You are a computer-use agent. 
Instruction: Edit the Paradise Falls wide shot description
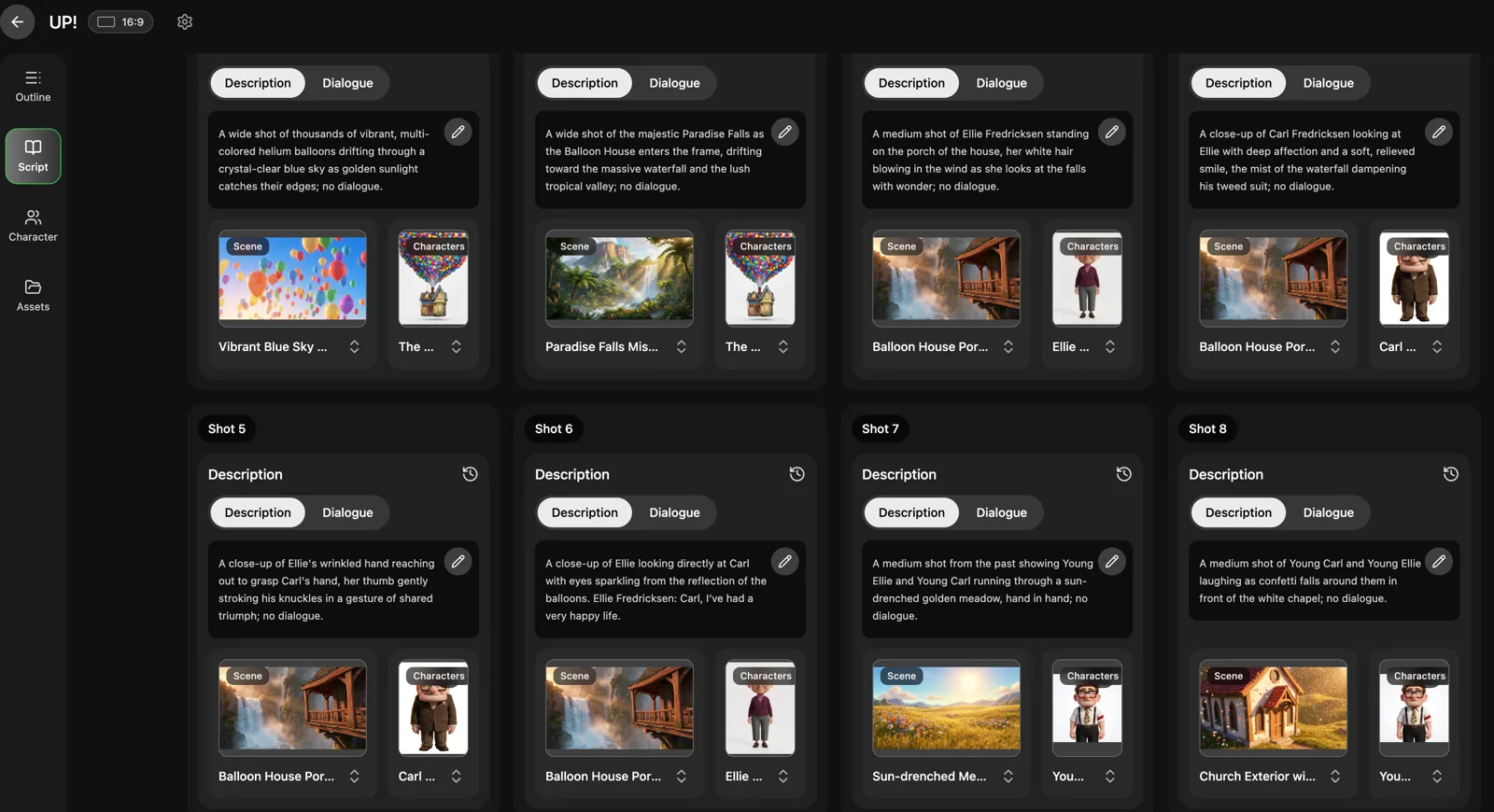tap(784, 133)
